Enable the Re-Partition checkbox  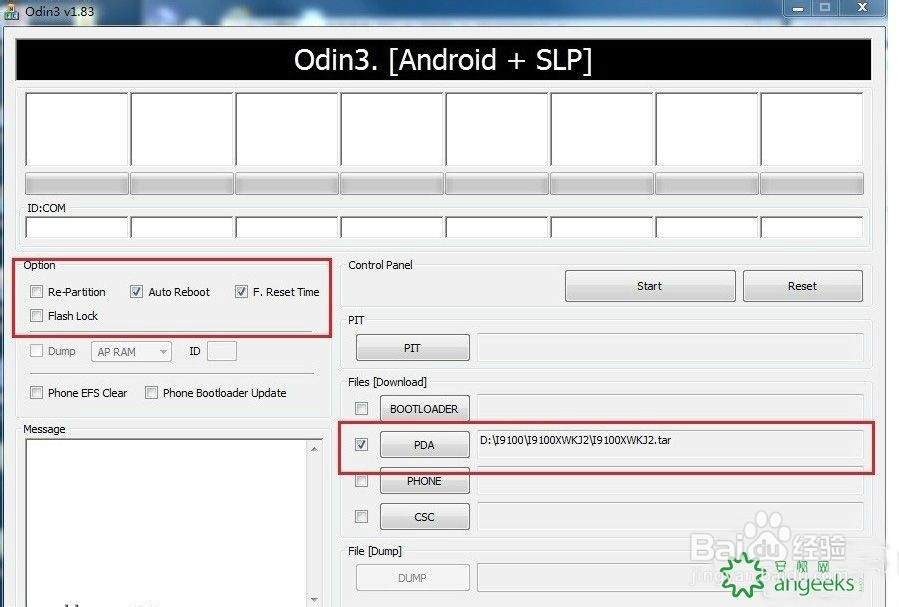point(37,292)
